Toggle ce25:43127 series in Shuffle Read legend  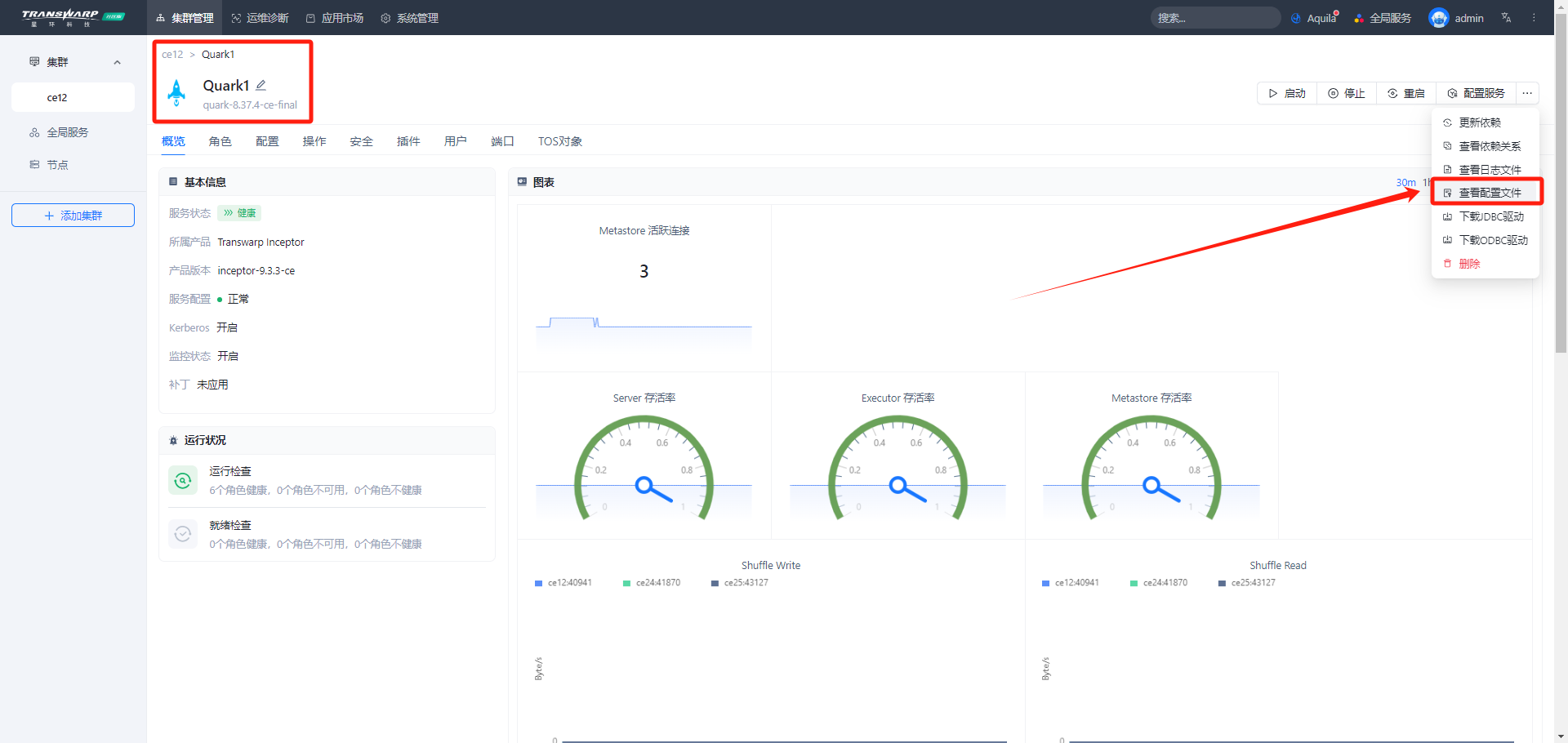coord(1247,583)
